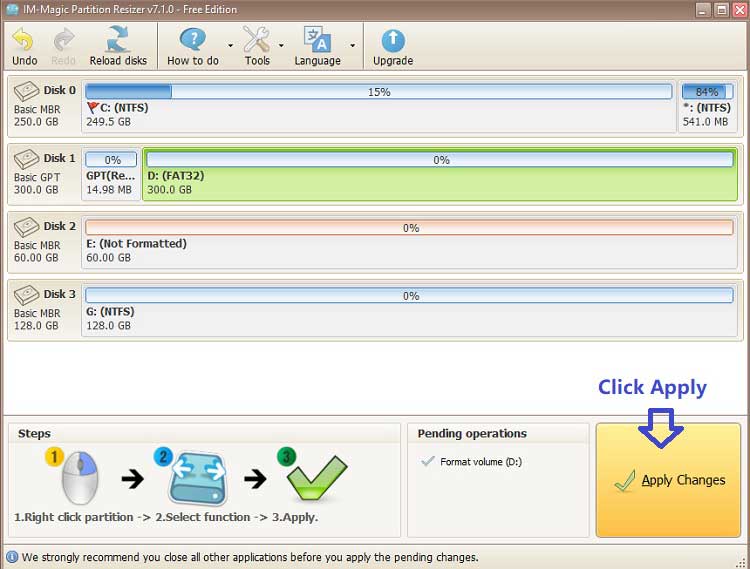Close the Partition Resizer window

(x=740, y=10)
